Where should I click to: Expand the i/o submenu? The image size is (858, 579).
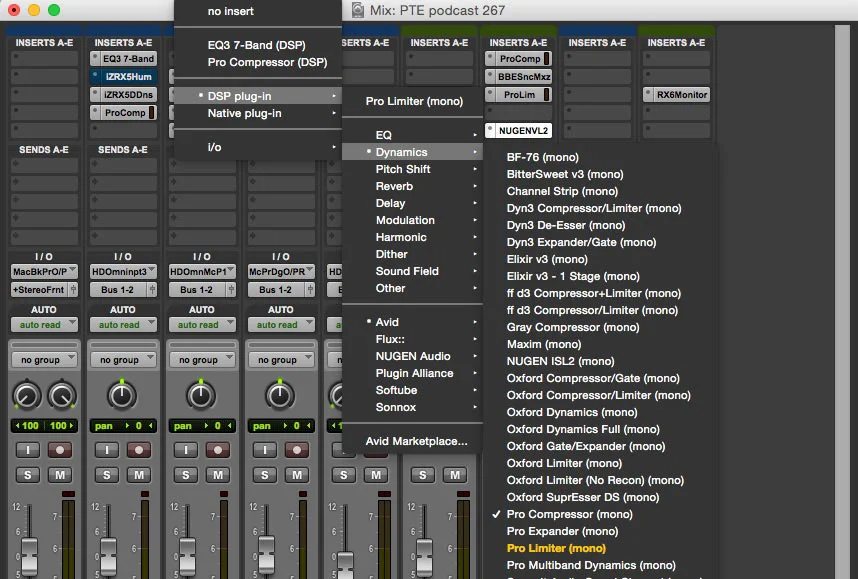coord(258,147)
